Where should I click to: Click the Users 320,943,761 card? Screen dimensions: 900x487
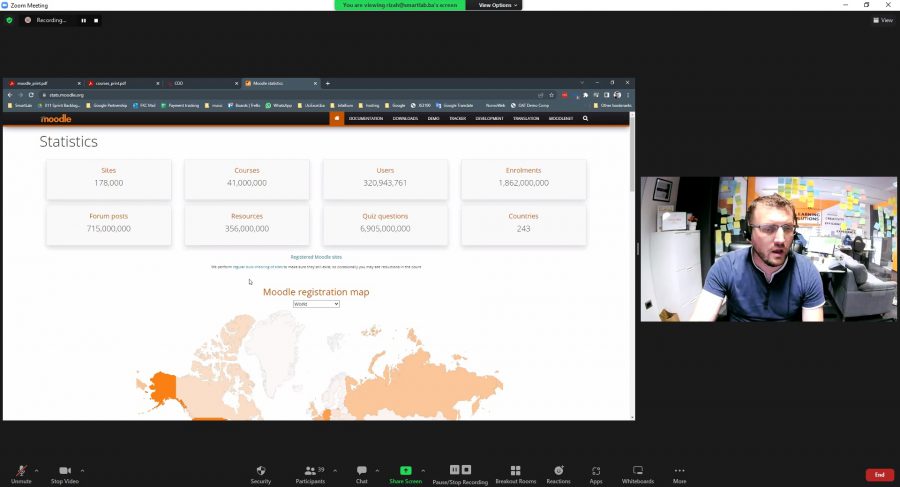click(385, 179)
